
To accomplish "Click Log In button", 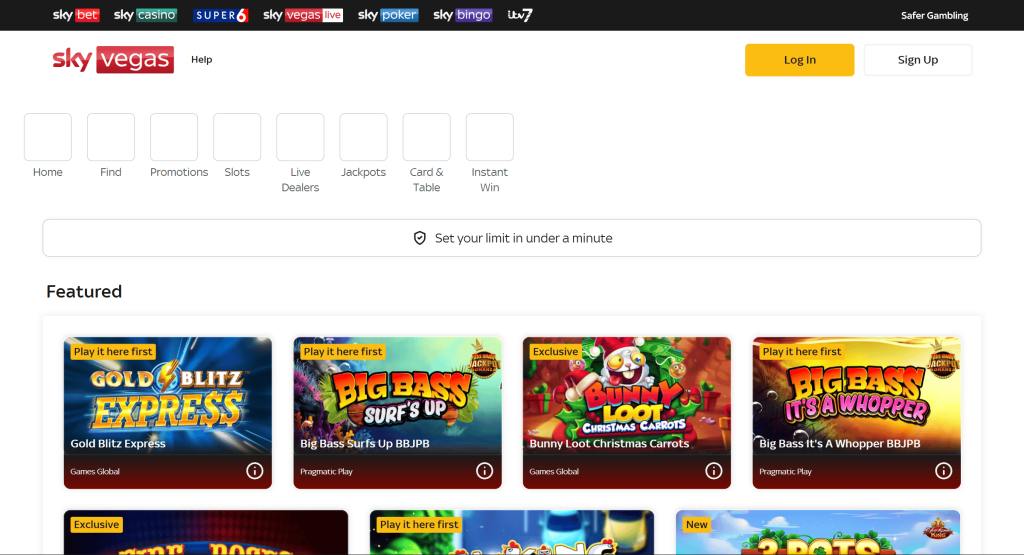I will point(799,60).
